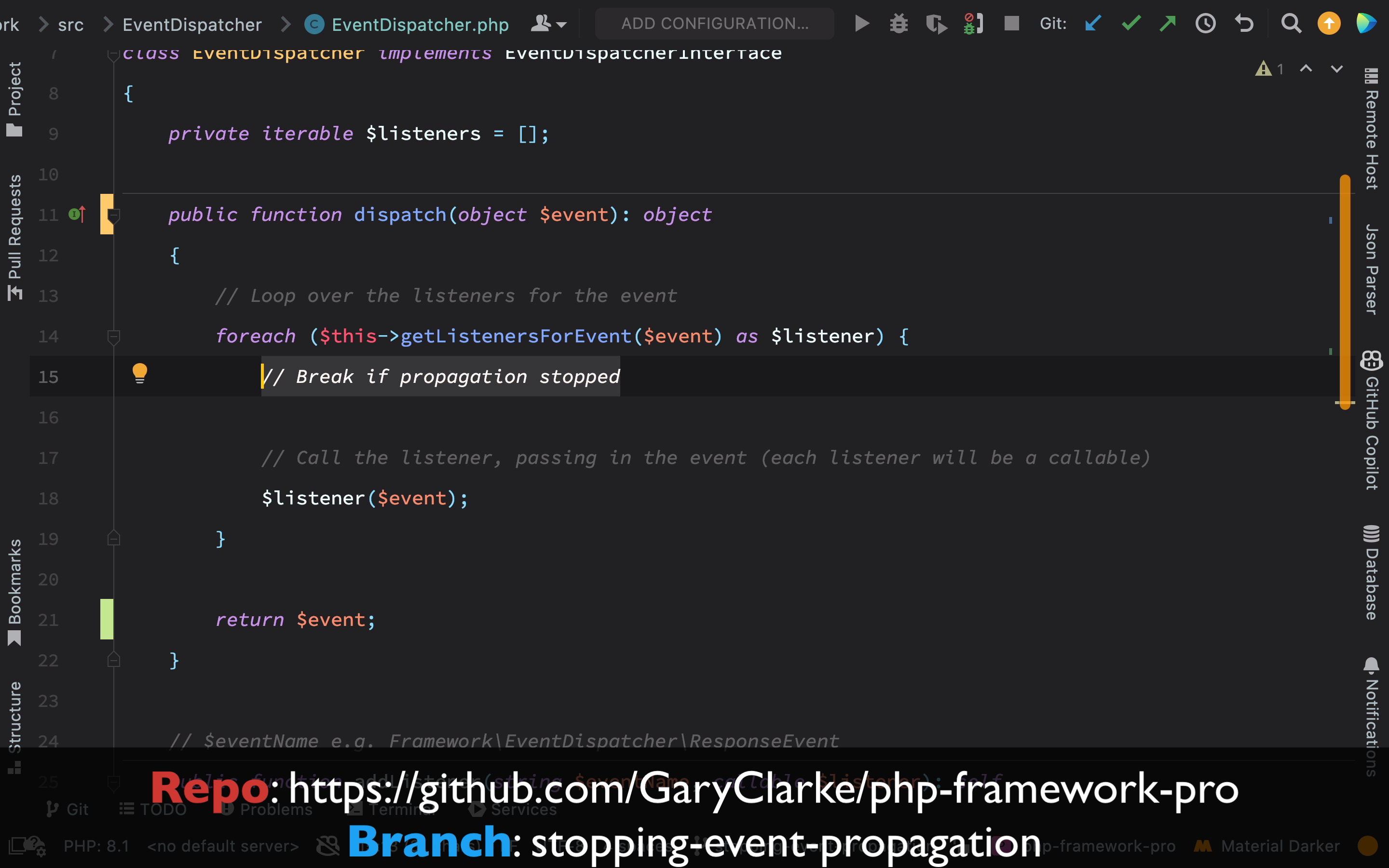Start the Debug bug icon
This screenshot has width=1389, height=868.
coord(899,24)
